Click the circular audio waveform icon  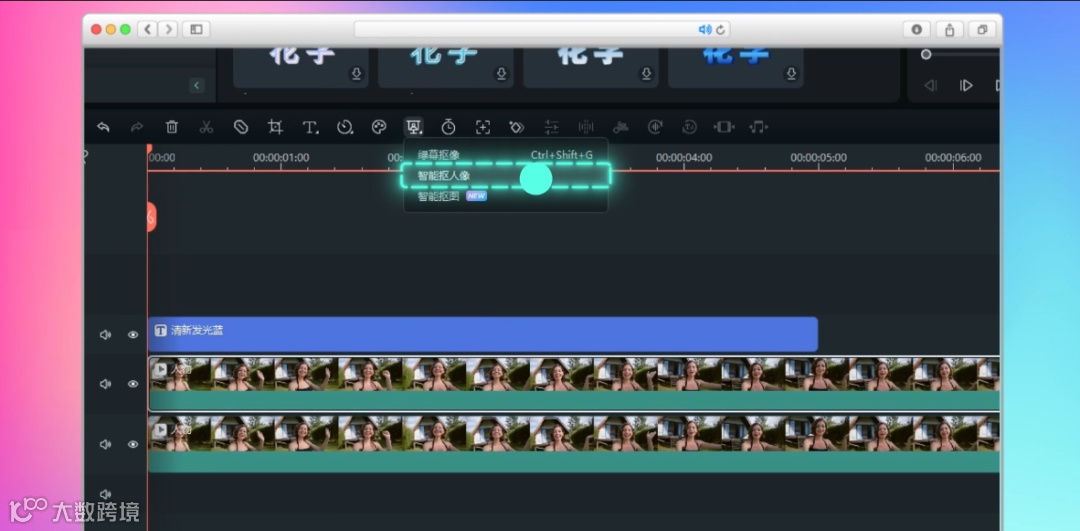(655, 127)
